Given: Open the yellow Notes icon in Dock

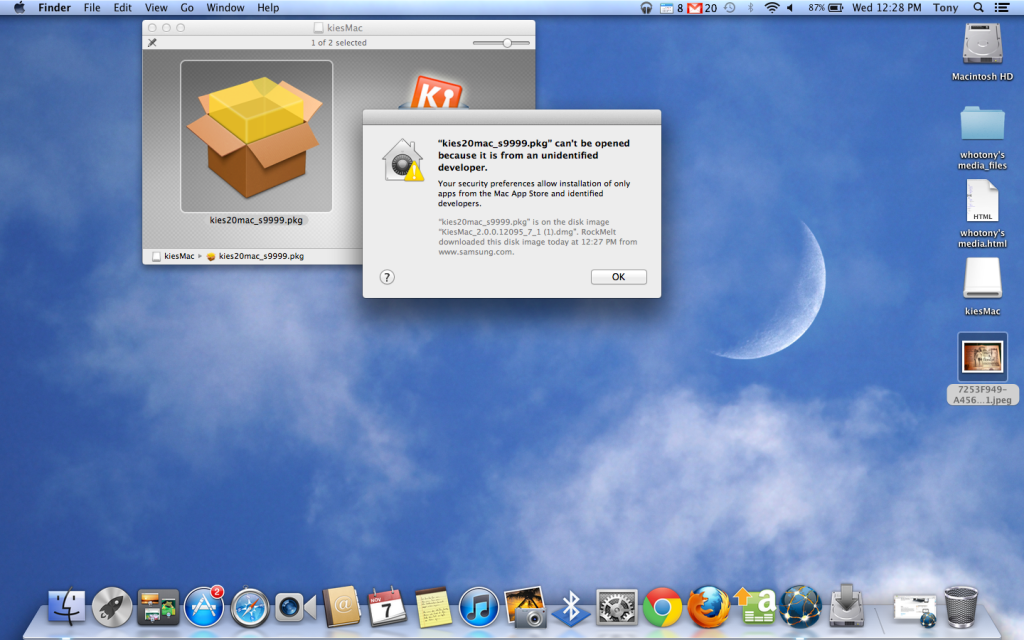Looking at the screenshot, I should pos(433,607).
